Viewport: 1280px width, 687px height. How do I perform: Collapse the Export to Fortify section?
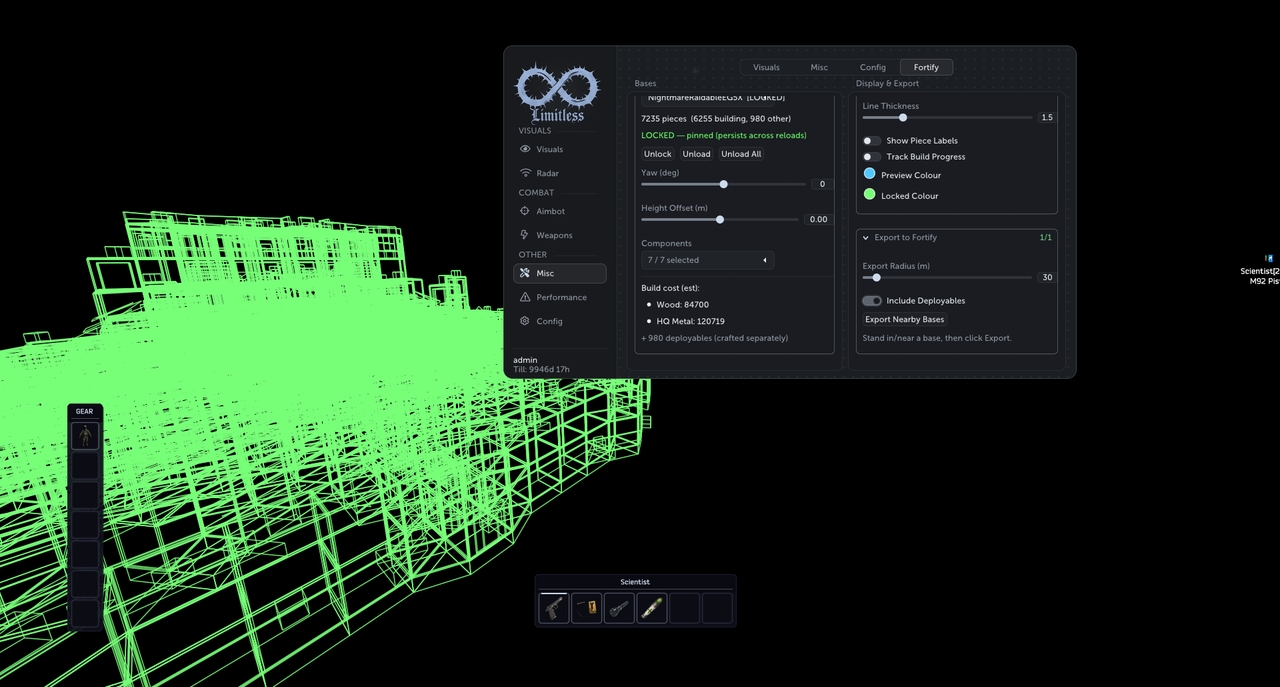coord(867,238)
